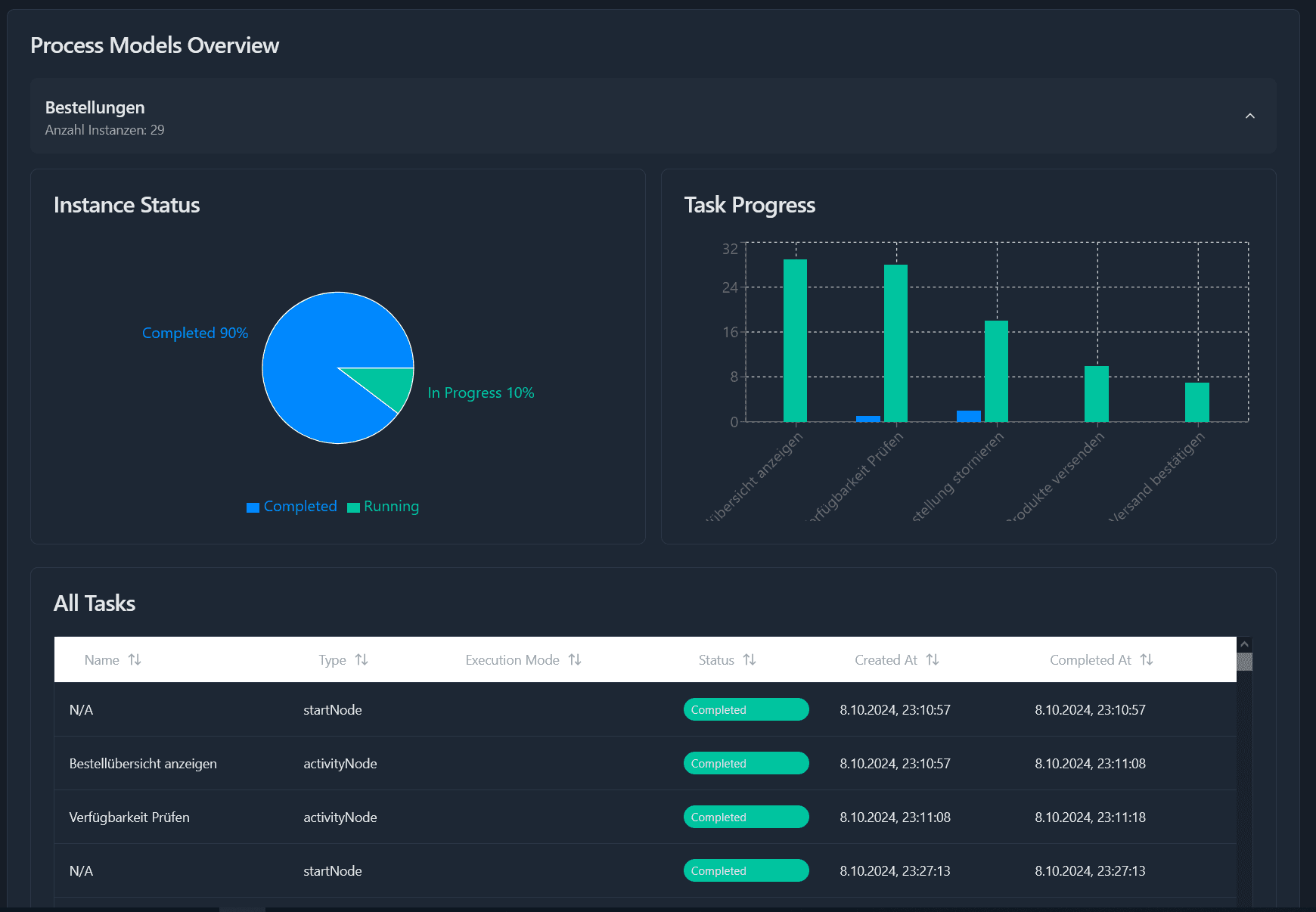
Task: Click the Completed At value 23:11:08
Action: [x=1090, y=764]
